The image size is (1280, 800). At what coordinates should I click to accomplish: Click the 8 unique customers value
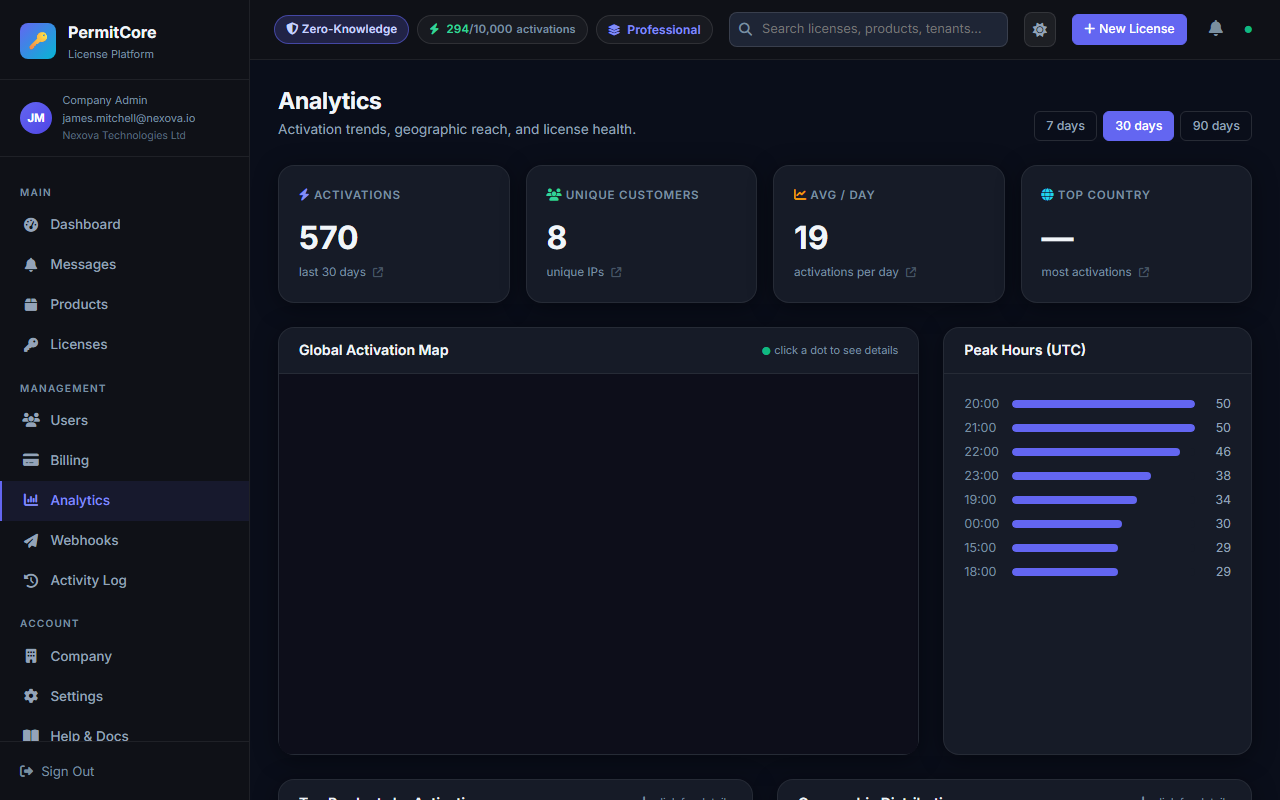coord(556,238)
